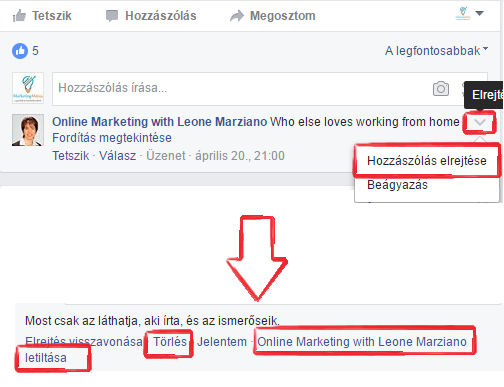Click the április 20., 21:00 timestamp
The height and width of the screenshot is (387, 504).
click(240, 156)
